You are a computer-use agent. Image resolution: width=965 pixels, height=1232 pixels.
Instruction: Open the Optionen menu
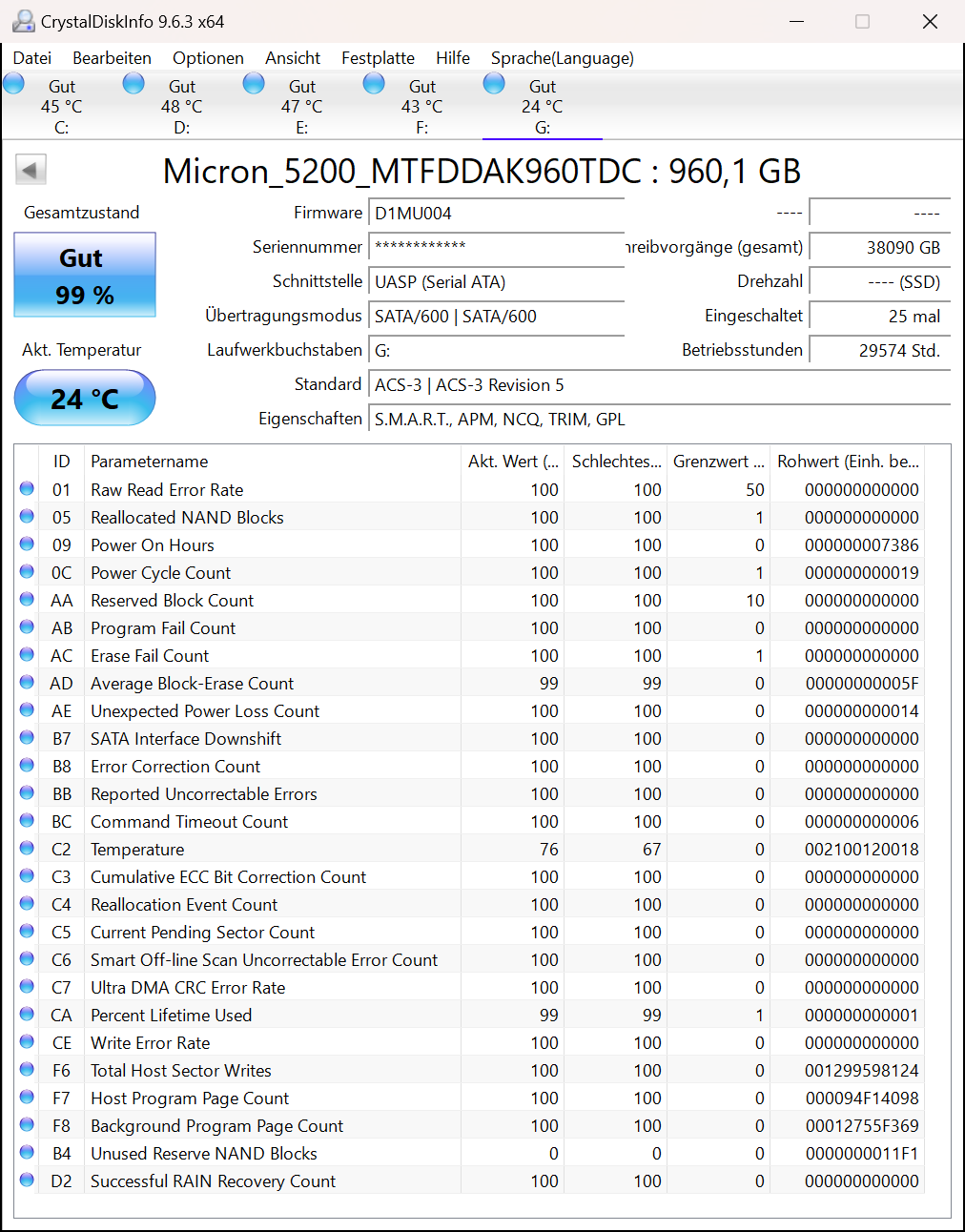[208, 58]
